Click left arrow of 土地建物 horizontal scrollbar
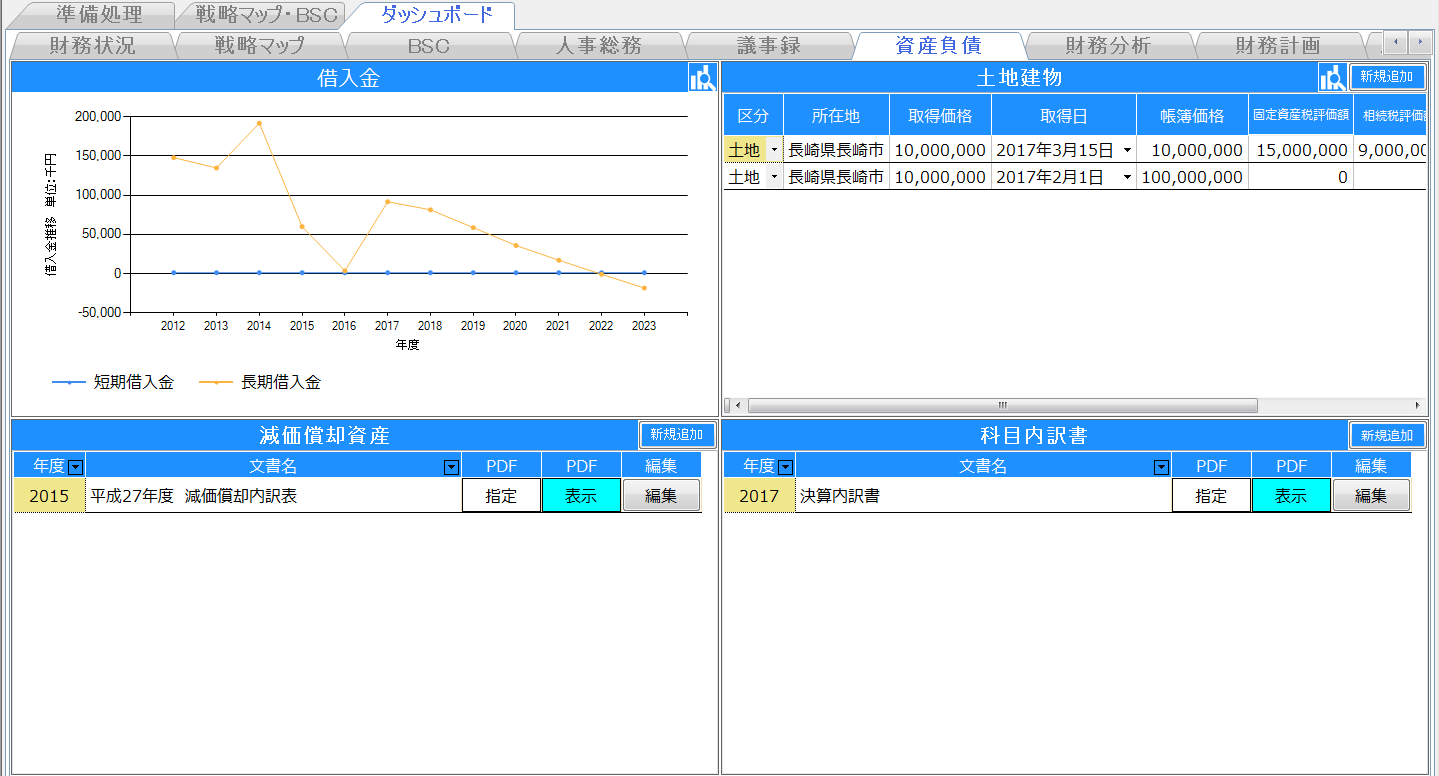1439x776 pixels. (737, 406)
